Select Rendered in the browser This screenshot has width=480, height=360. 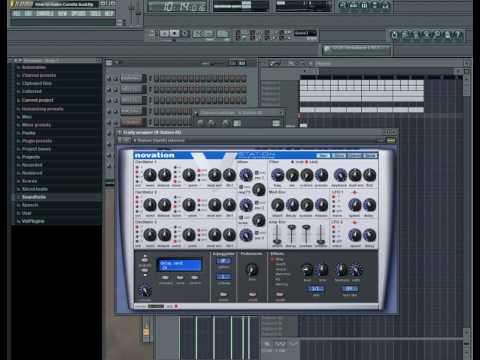point(32,173)
